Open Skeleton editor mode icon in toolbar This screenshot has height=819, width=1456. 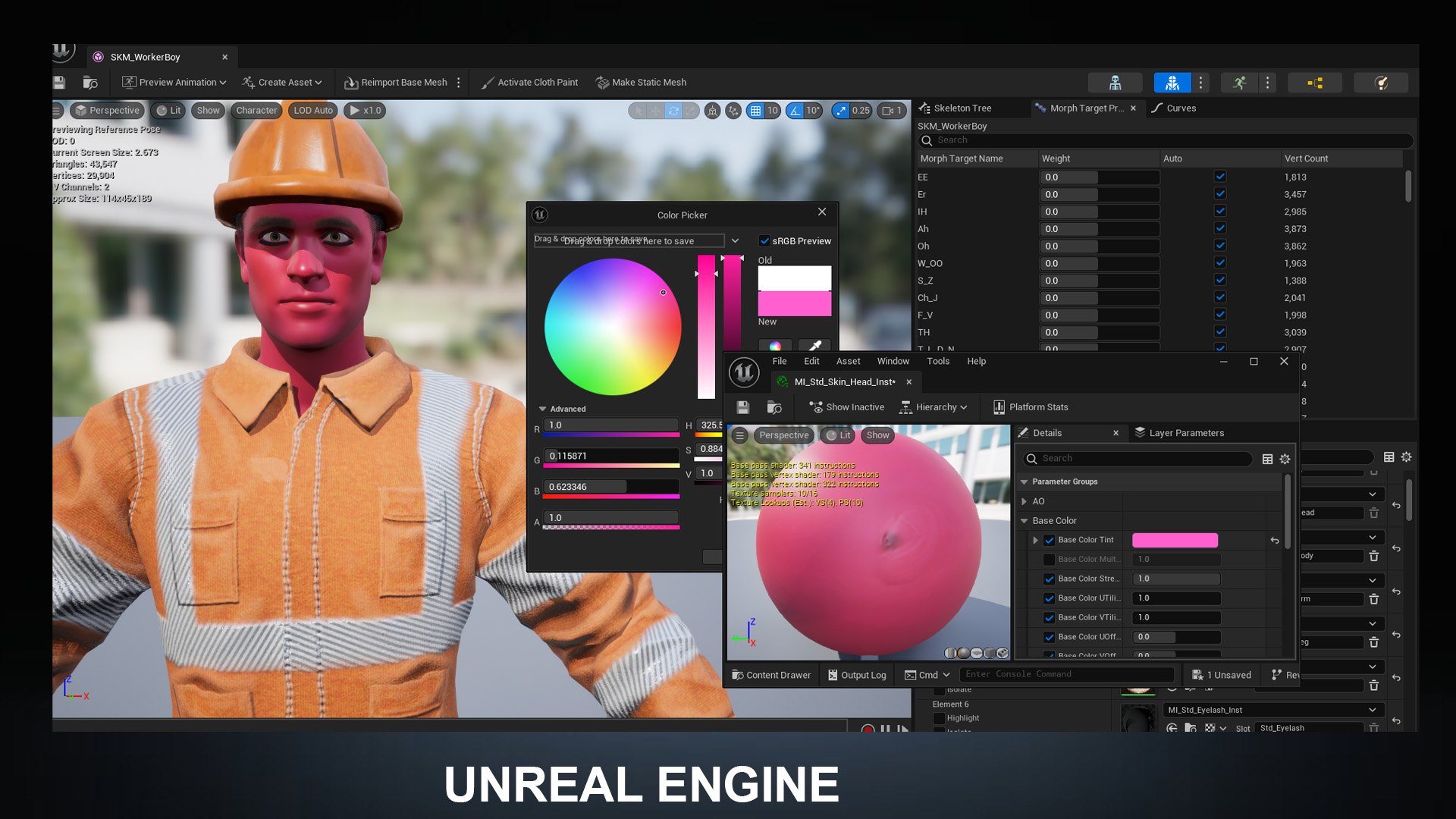[x=1115, y=83]
